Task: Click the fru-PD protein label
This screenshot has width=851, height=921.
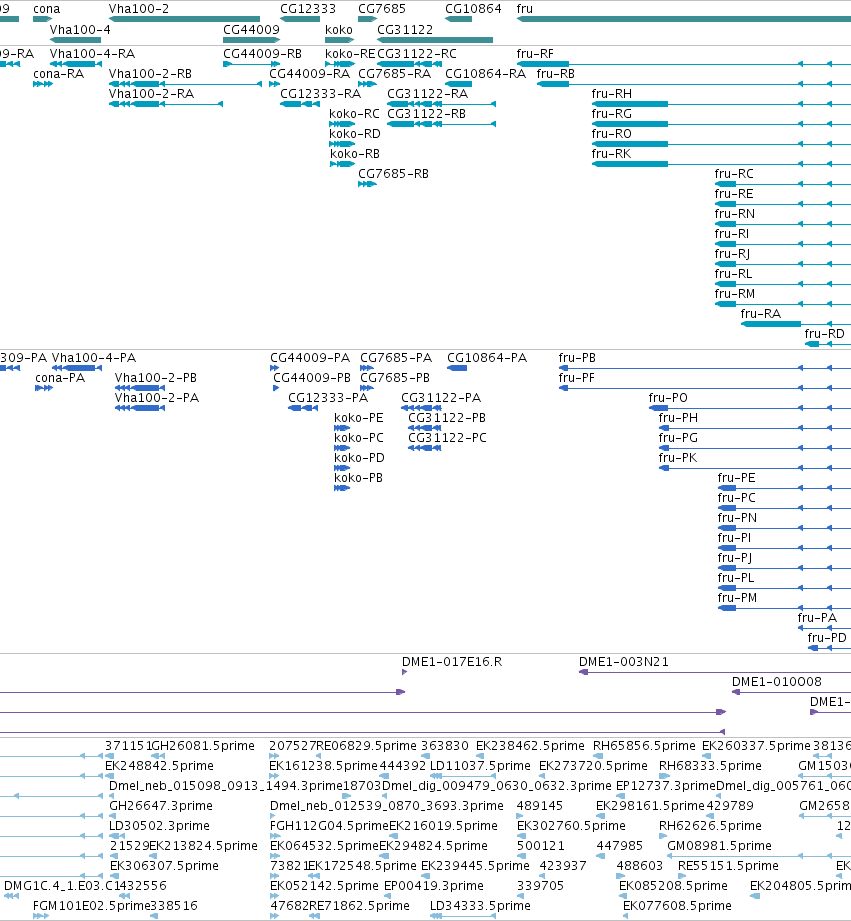Action: pyautogui.click(x=827, y=637)
